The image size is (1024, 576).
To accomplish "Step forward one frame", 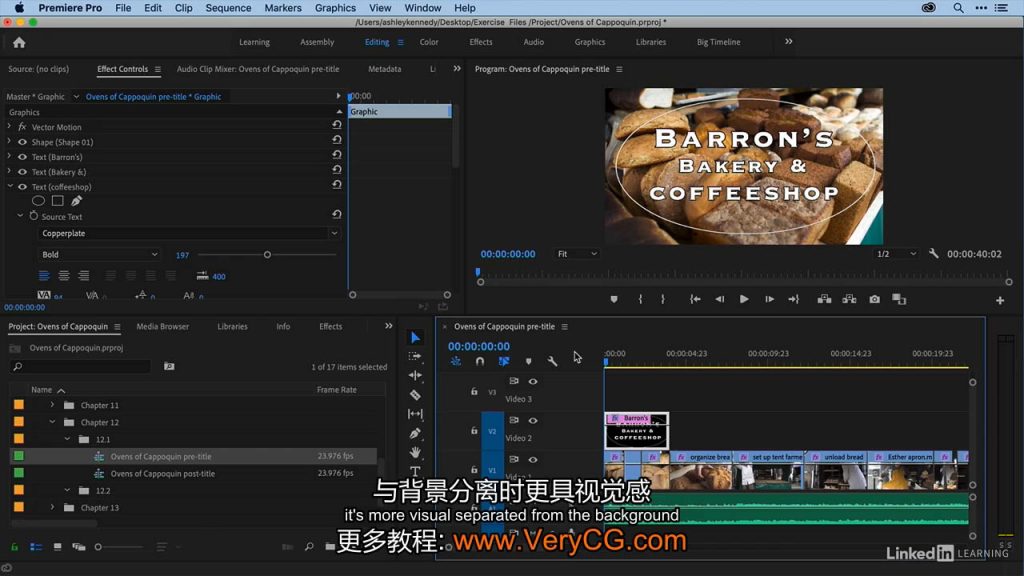I will click(x=769, y=299).
